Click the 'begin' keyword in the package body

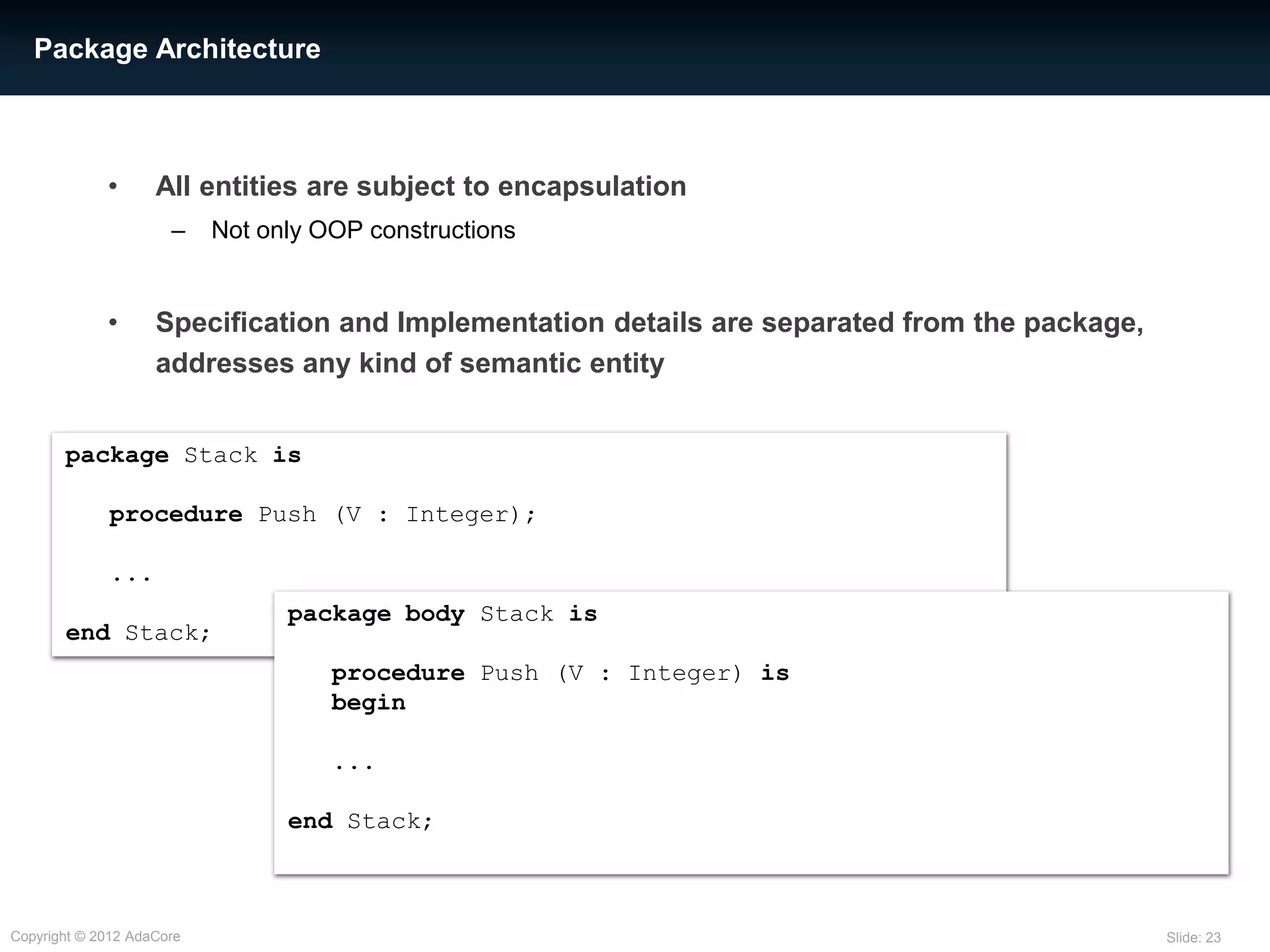pos(368,703)
